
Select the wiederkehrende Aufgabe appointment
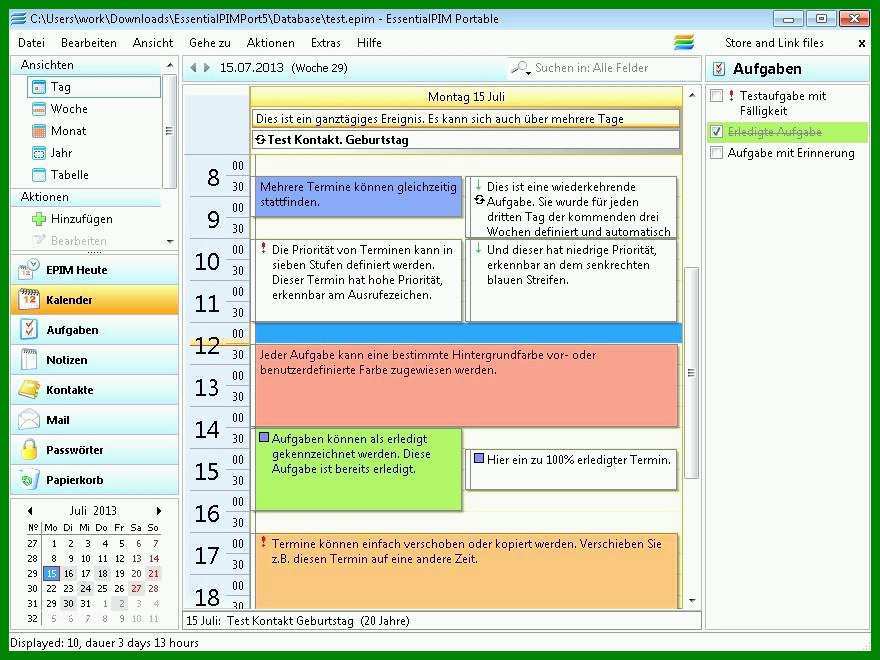click(571, 207)
